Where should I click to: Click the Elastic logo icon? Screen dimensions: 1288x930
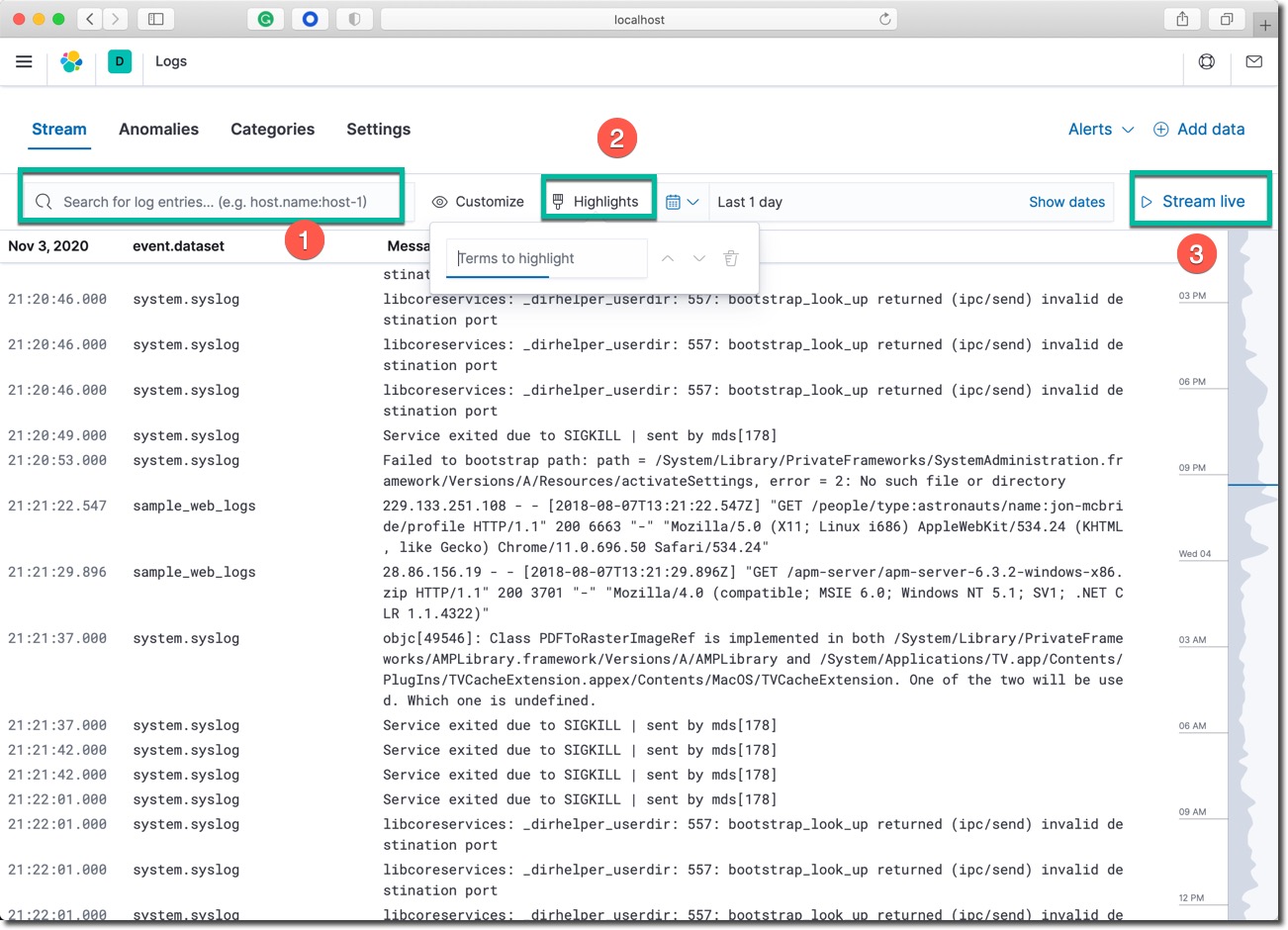coord(71,61)
